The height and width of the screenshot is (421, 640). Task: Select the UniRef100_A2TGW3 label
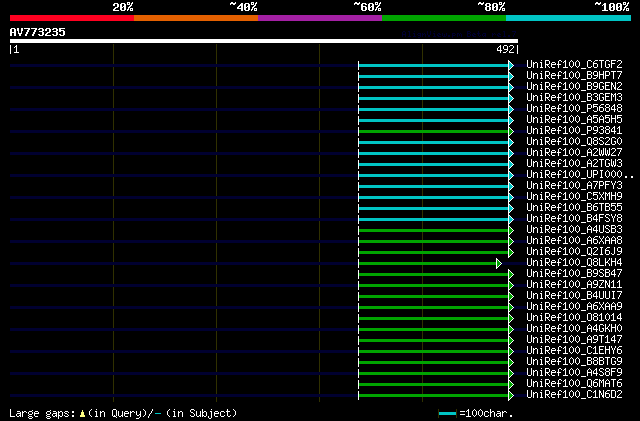tap(574, 164)
